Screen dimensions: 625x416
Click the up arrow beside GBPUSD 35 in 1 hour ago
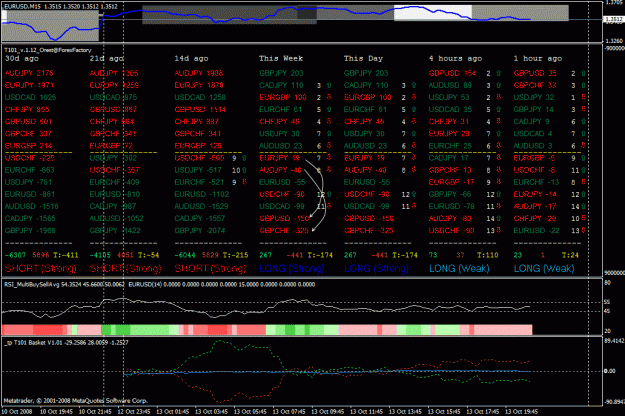583,73
